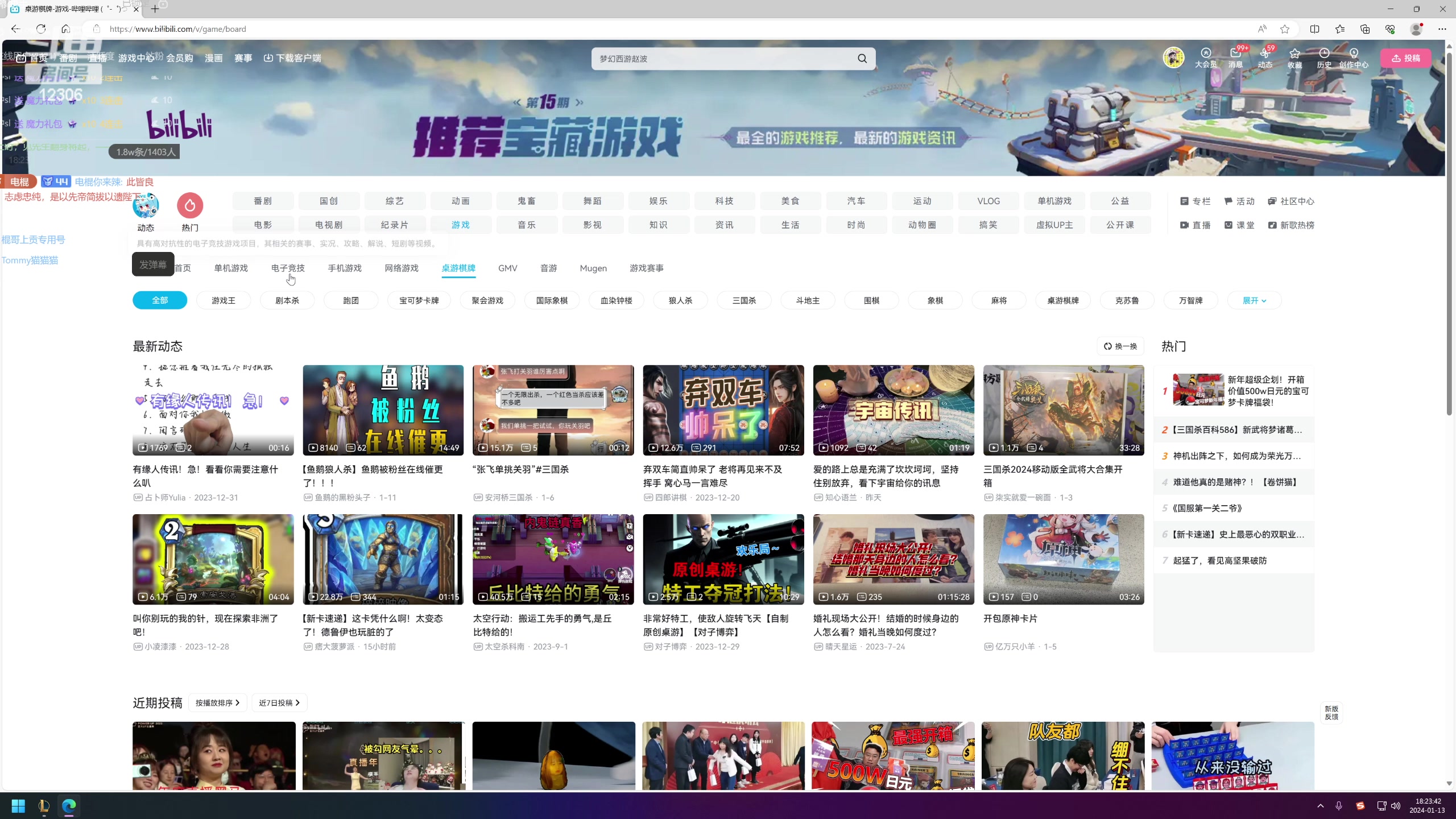Click the pink 投稿 upload button
The width and height of the screenshot is (1456, 819).
point(1406,58)
